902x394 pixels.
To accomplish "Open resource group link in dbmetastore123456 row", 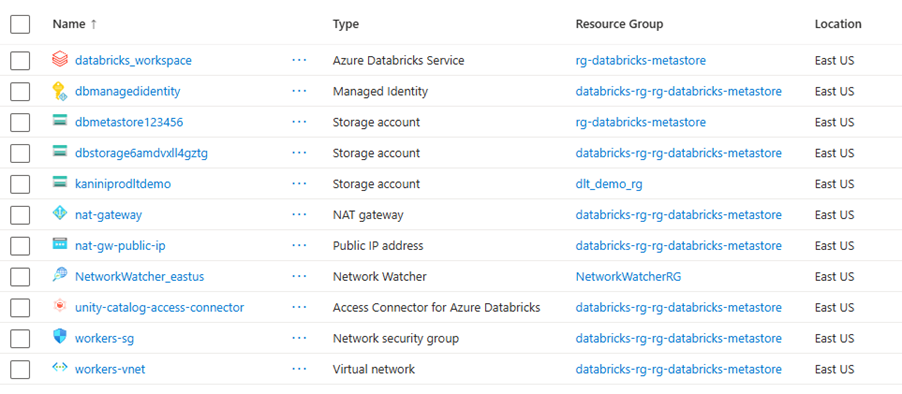I will (x=640, y=122).
